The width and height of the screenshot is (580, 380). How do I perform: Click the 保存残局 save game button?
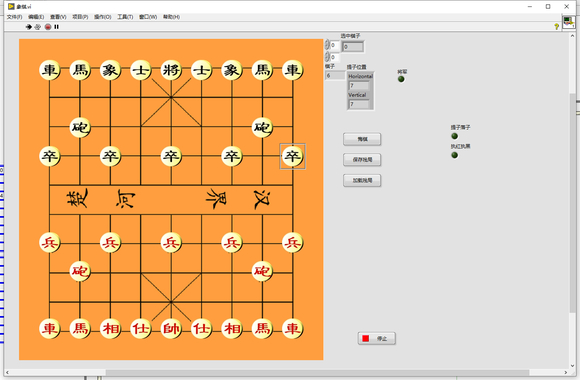(x=362, y=160)
